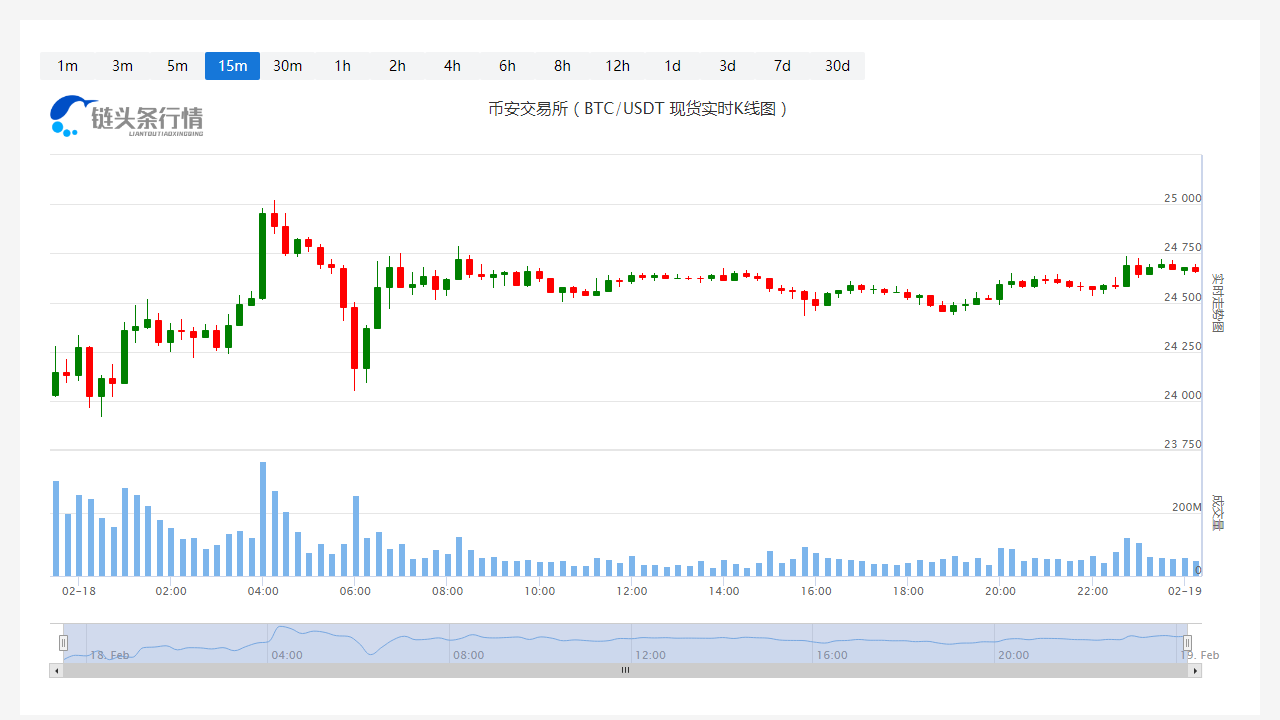Click the tallest volume bar near 04:00
This screenshot has width=1280, height=720.
click(x=263, y=520)
